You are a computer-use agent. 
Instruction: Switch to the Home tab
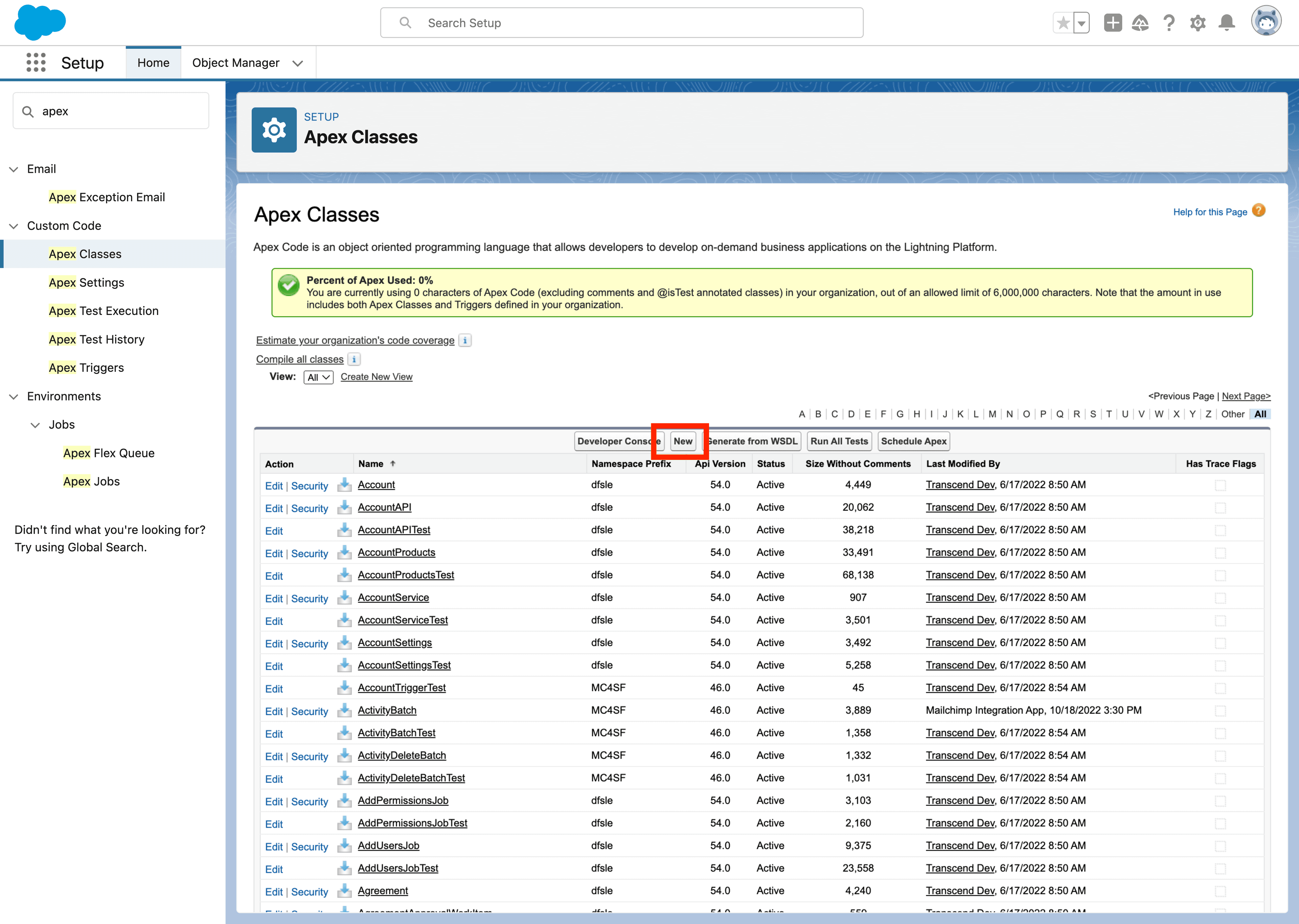(x=154, y=63)
